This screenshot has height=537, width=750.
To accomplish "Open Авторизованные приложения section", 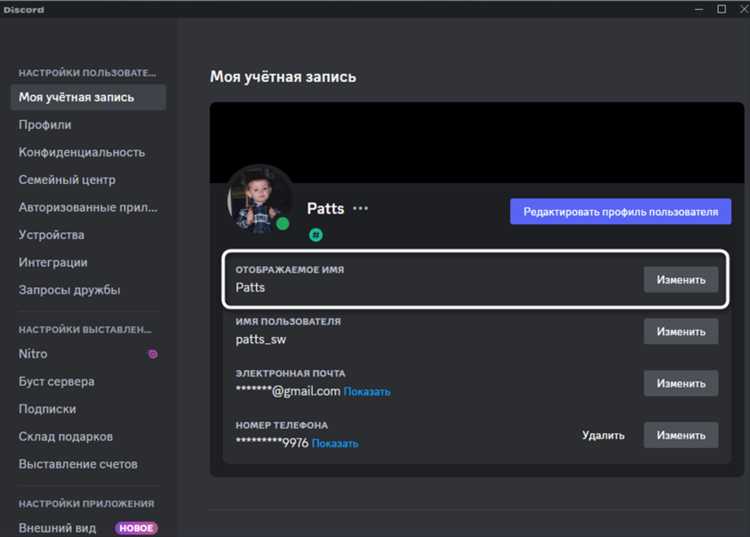I will [88, 208].
